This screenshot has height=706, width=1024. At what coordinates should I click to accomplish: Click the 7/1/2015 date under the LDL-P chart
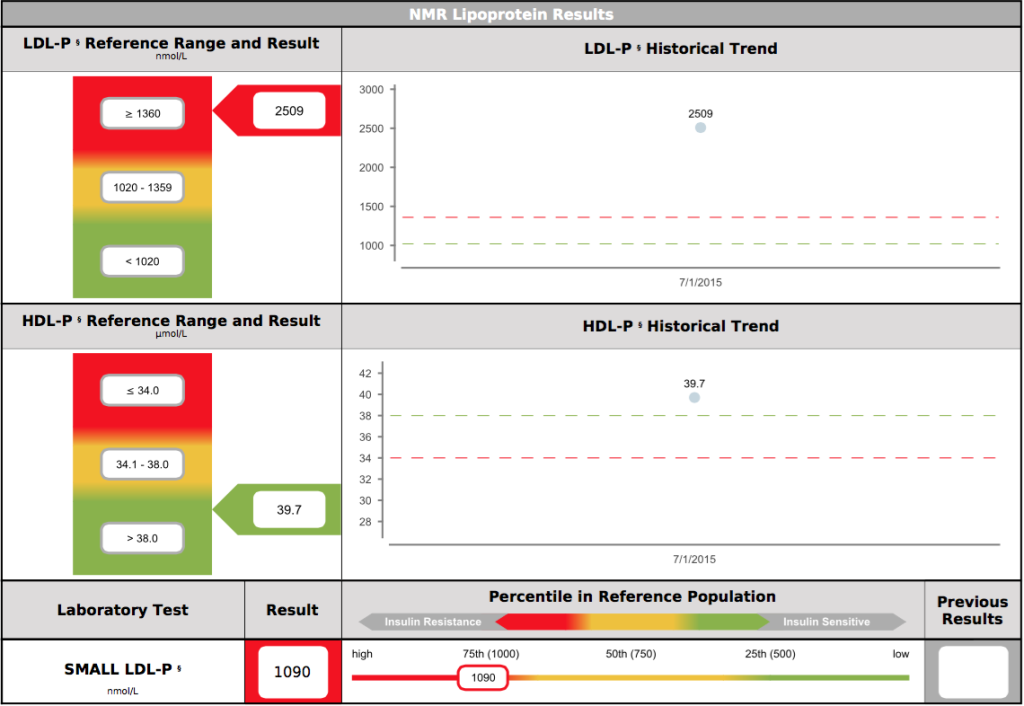click(x=700, y=282)
